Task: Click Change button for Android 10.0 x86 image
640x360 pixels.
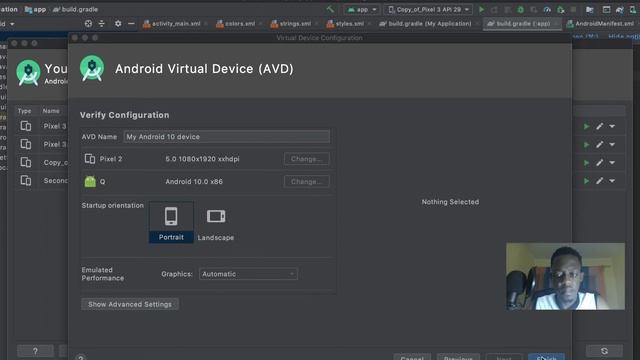Action: [307, 182]
